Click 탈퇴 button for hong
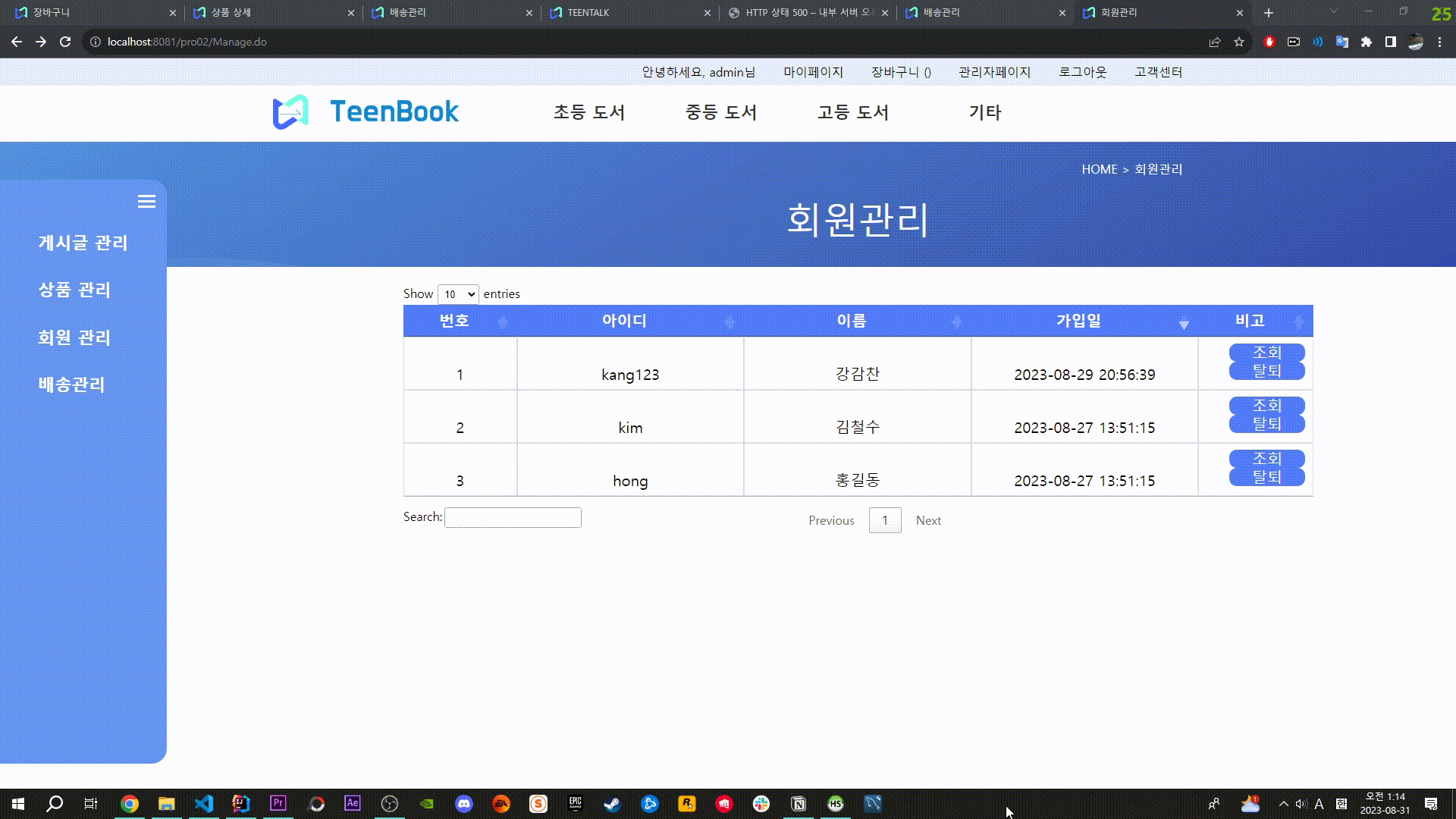Image resolution: width=1456 pixels, height=819 pixels. 1266,477
